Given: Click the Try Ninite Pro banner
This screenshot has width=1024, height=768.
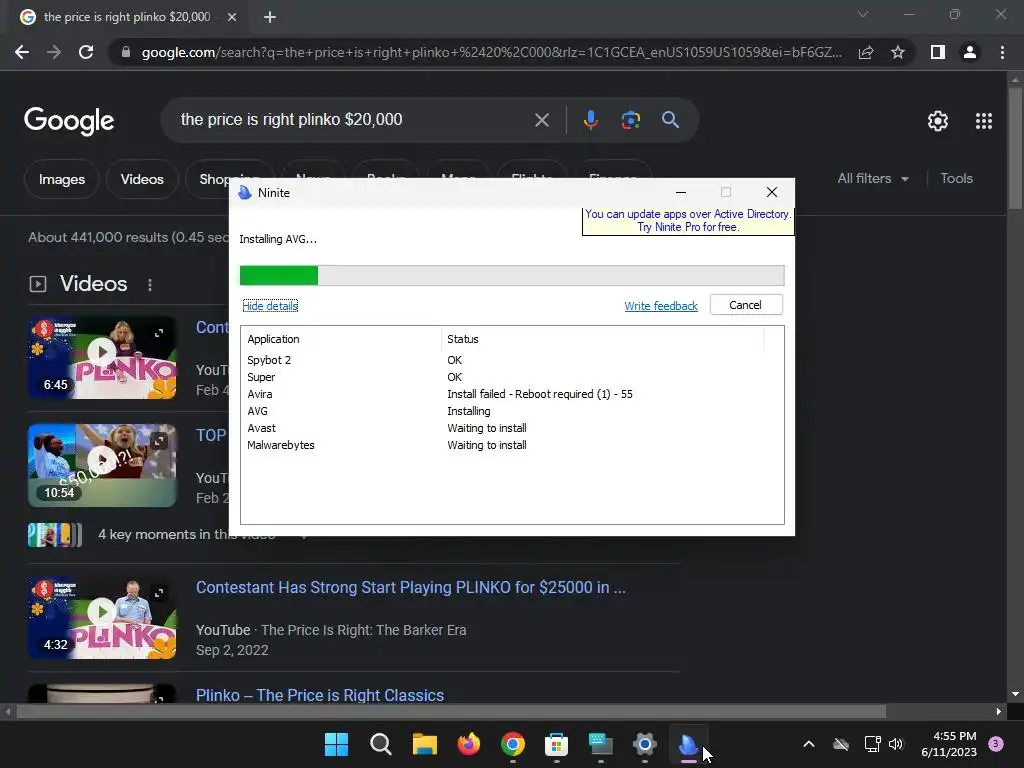Looking at the screenshot, I should pos(688,221).
